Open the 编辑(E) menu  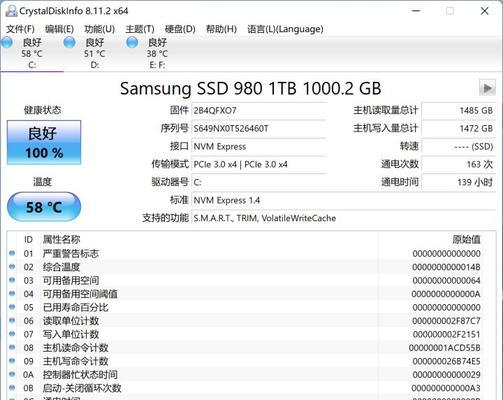point(59,29)
